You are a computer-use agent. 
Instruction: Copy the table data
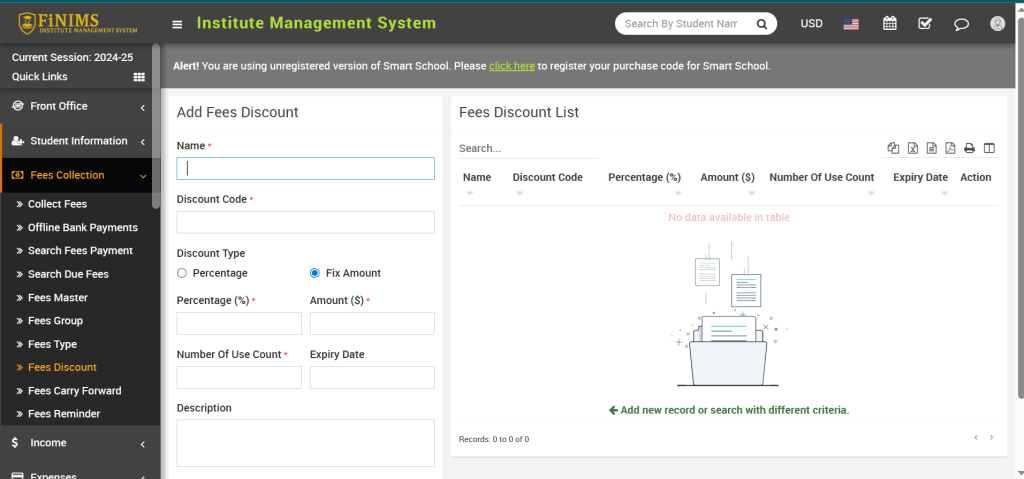[x=894, y=148]
